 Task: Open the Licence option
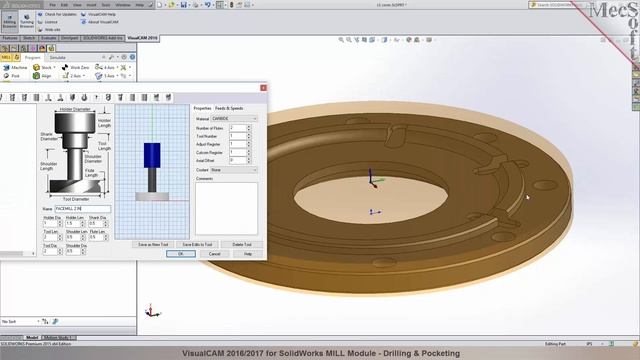[48, 22]
